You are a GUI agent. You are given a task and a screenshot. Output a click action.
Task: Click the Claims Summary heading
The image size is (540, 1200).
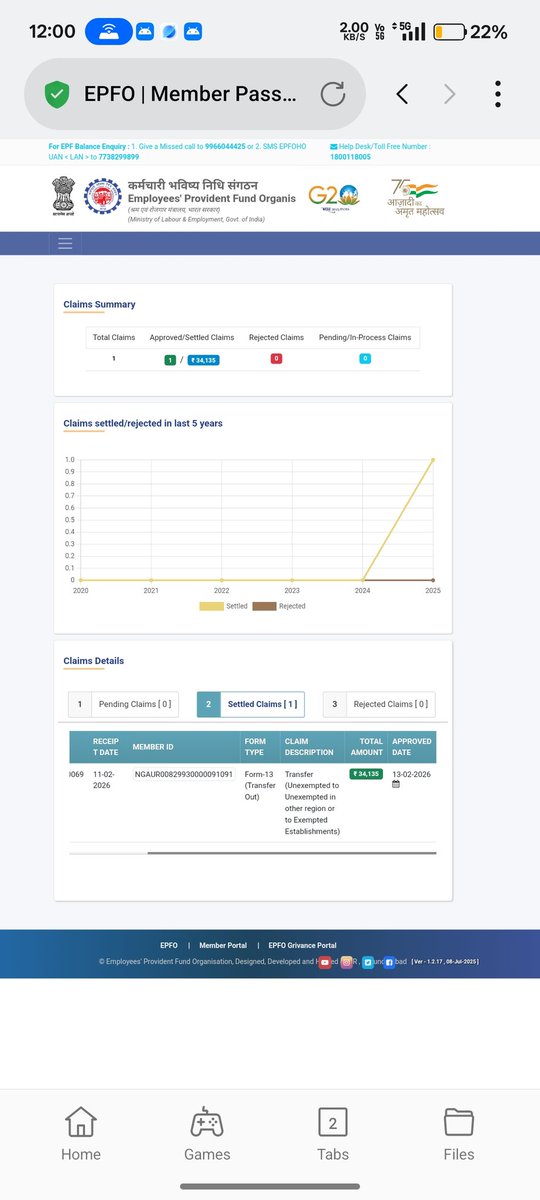99,304
